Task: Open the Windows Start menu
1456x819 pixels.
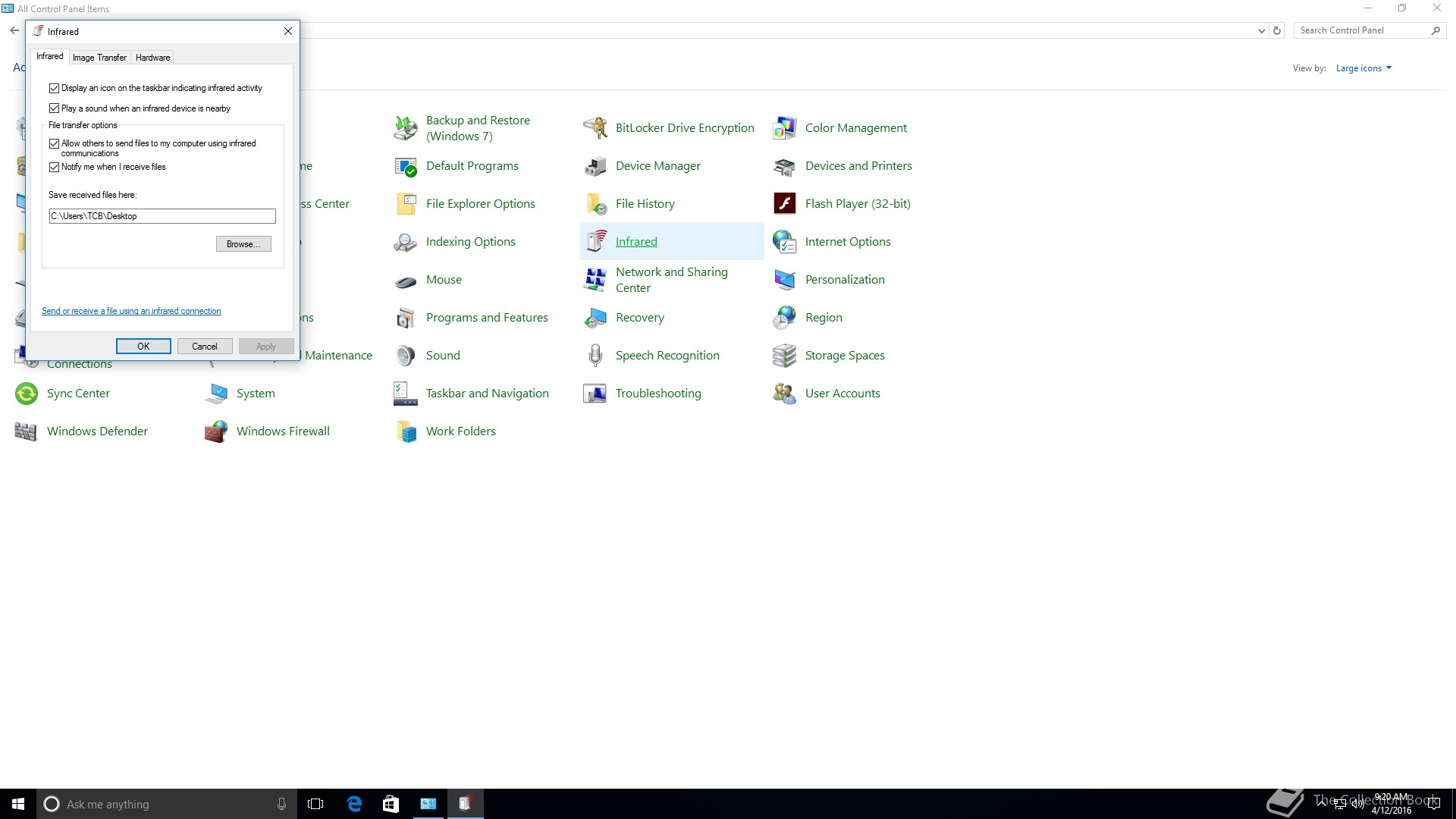Action: pyautogui.click(x=18, y=804)
